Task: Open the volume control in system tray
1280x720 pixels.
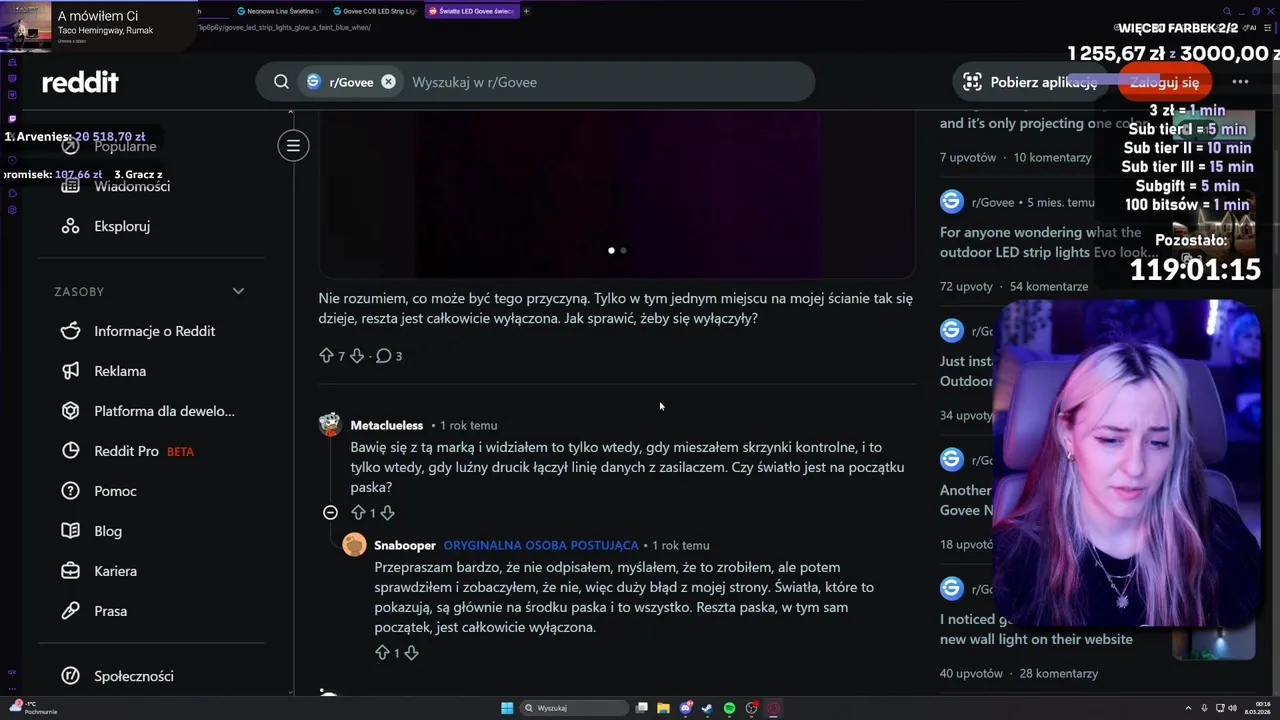Action: click(1231, 708)
